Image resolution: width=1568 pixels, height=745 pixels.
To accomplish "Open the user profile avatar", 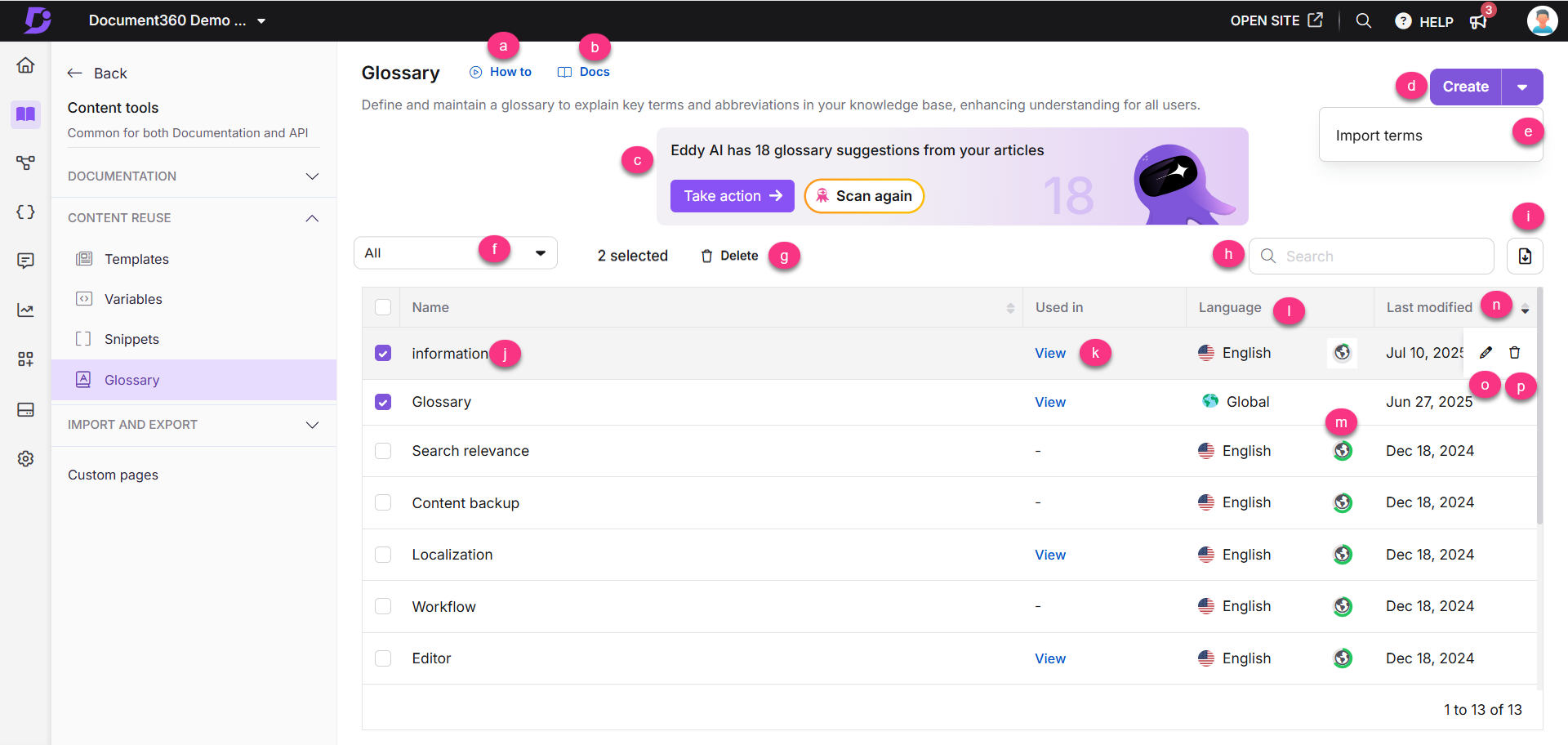I will coord(1542,20).
